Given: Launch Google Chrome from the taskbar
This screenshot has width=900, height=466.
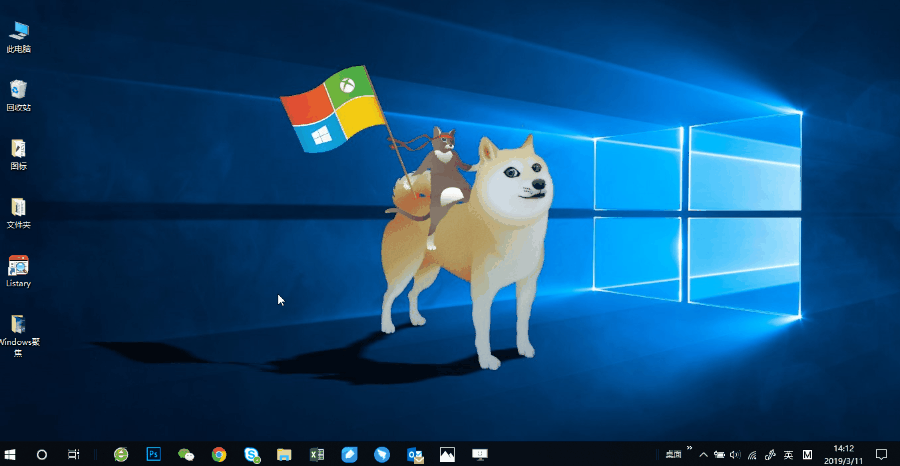Looking at the screenshot, I should click(x=219, y=455).
